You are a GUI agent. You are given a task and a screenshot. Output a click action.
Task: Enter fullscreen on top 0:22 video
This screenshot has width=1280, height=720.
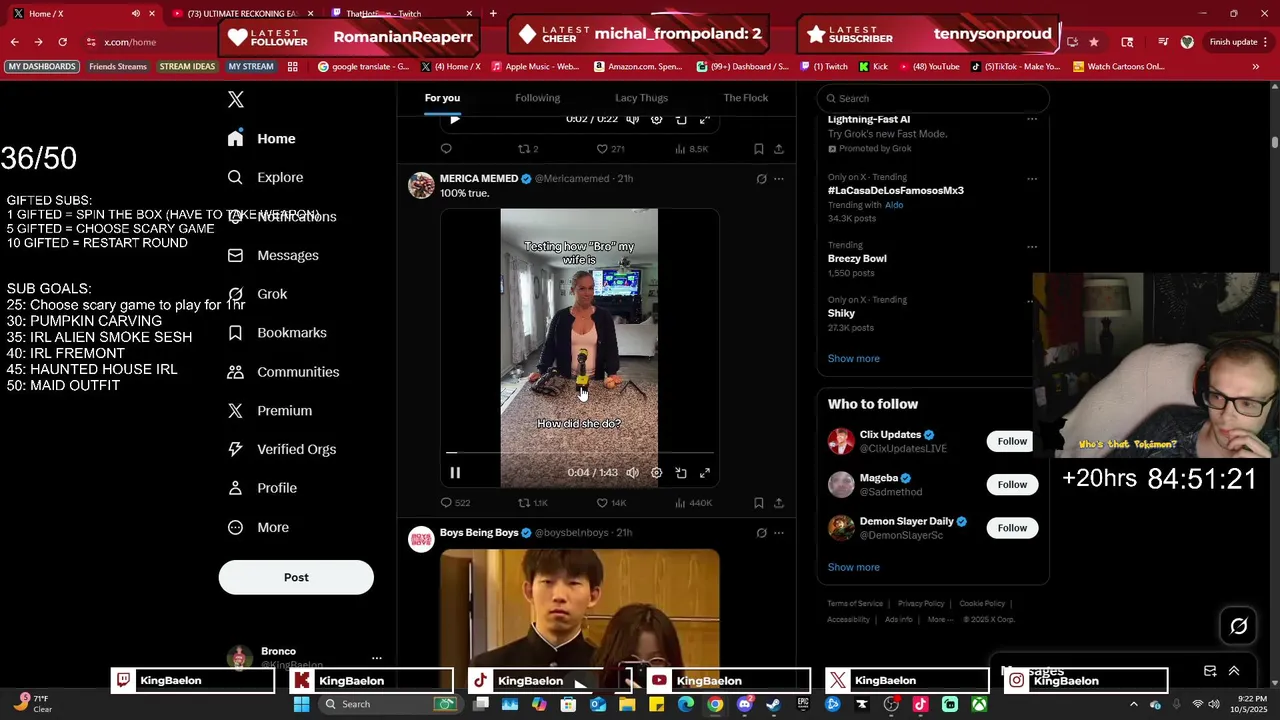pyautogui.click(x=705, y=119)
